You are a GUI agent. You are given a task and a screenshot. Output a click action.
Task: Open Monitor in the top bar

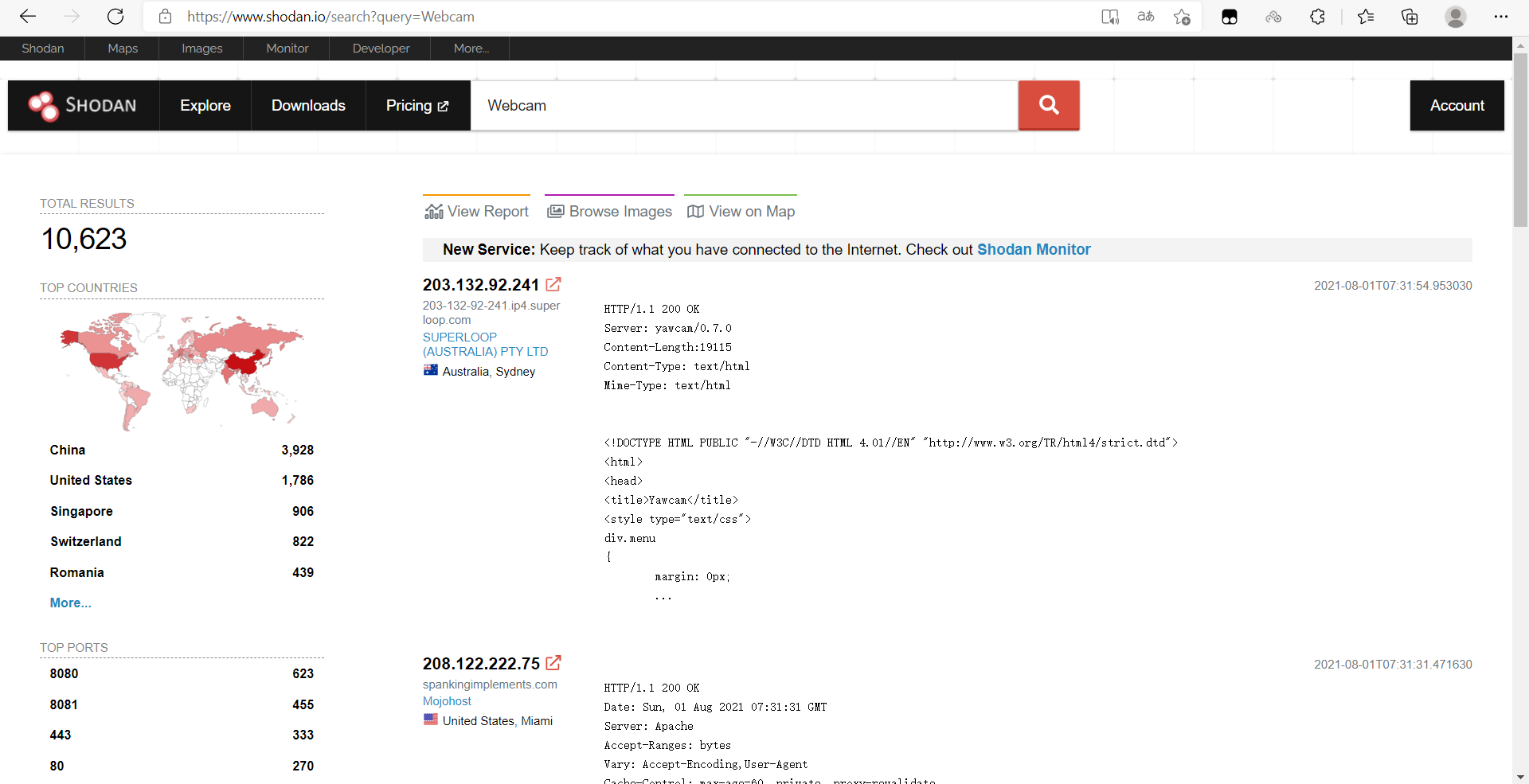[x=287, y=49]
